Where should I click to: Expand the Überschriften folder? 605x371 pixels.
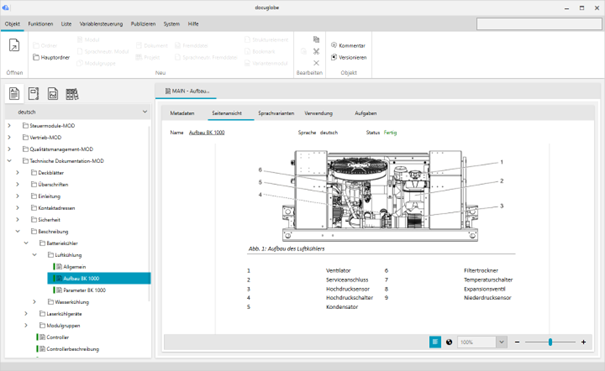point(18,184)
